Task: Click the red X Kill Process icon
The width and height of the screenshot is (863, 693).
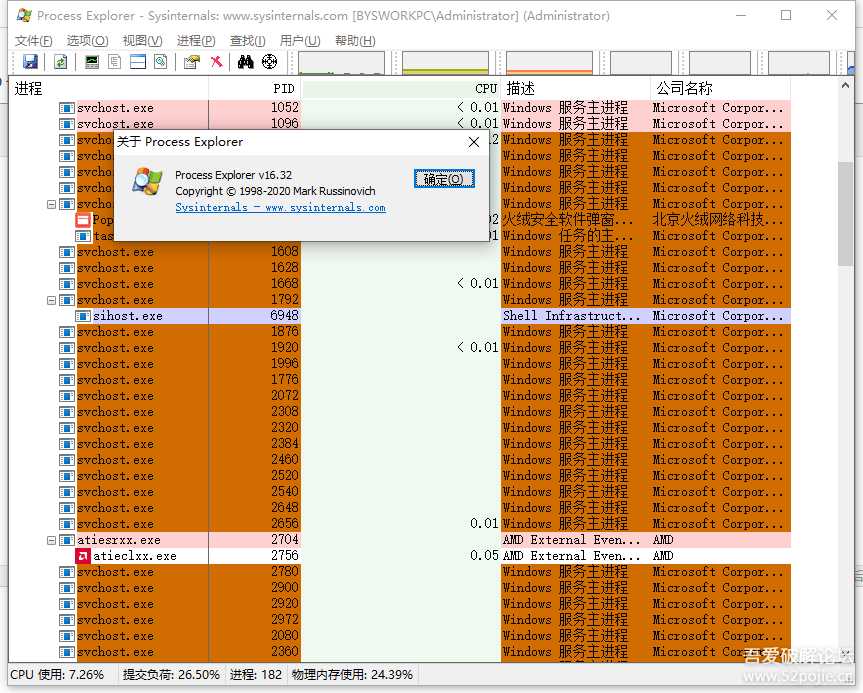Action: click(x=216, y=62)
